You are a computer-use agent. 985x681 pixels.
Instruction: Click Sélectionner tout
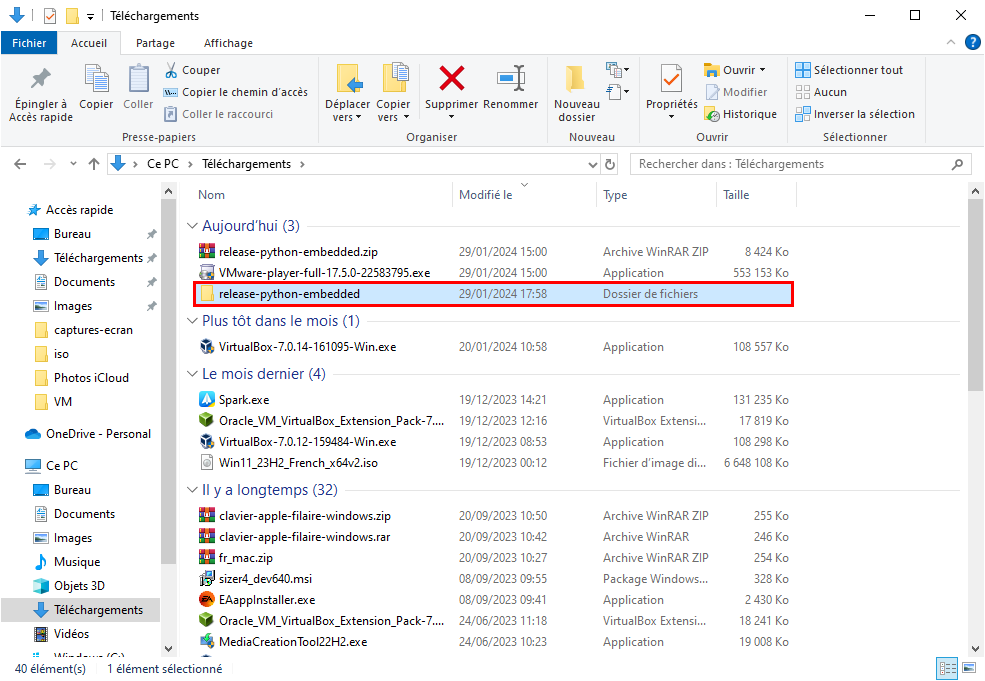click(x=849, y=70)
